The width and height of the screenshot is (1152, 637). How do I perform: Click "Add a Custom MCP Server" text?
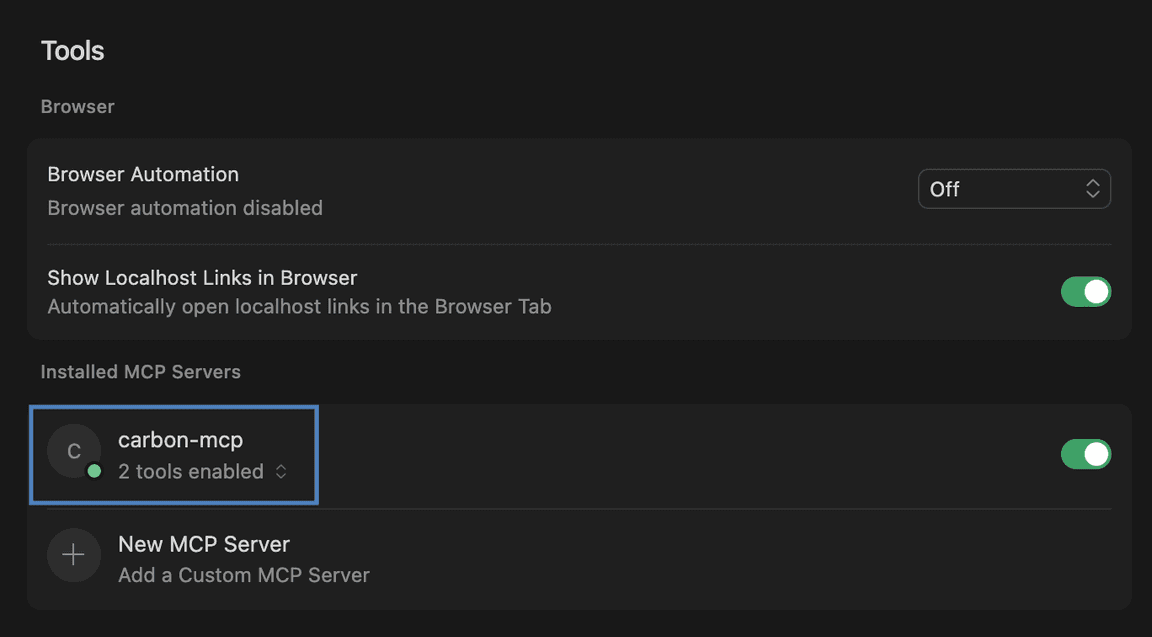click(243, 575)
